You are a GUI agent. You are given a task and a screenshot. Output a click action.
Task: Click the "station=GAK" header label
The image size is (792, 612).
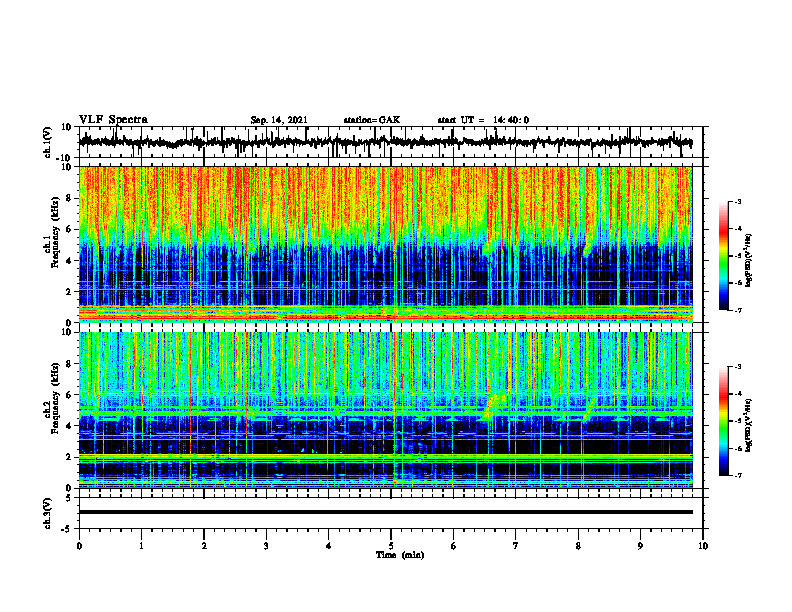372,120
